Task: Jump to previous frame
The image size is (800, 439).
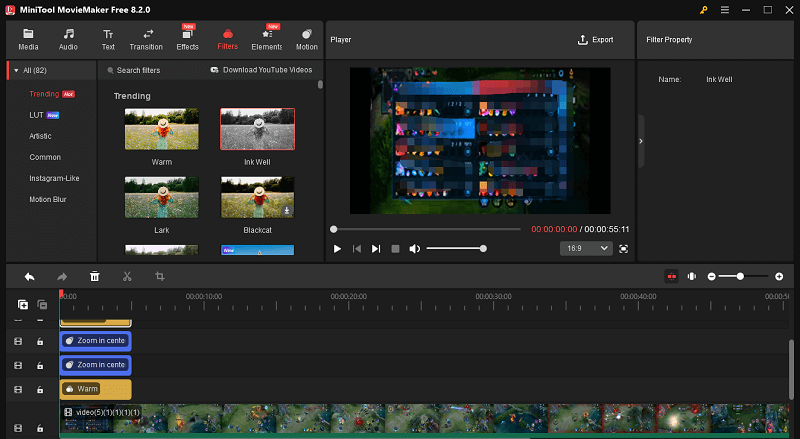Action: [357, 249]
